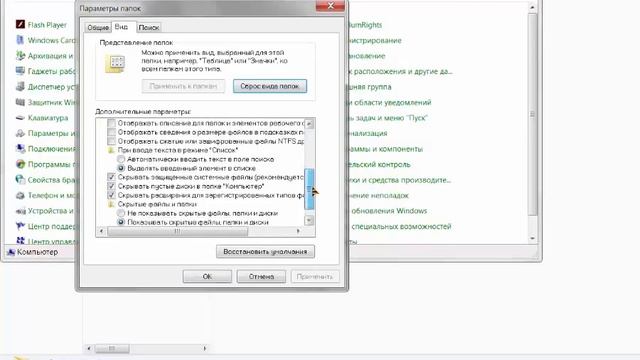Image resolution: width=640 pixels, height=360 pixels.
Task: Click the options list horizontal scrollbar right arrow
Action: click(298, 231)
